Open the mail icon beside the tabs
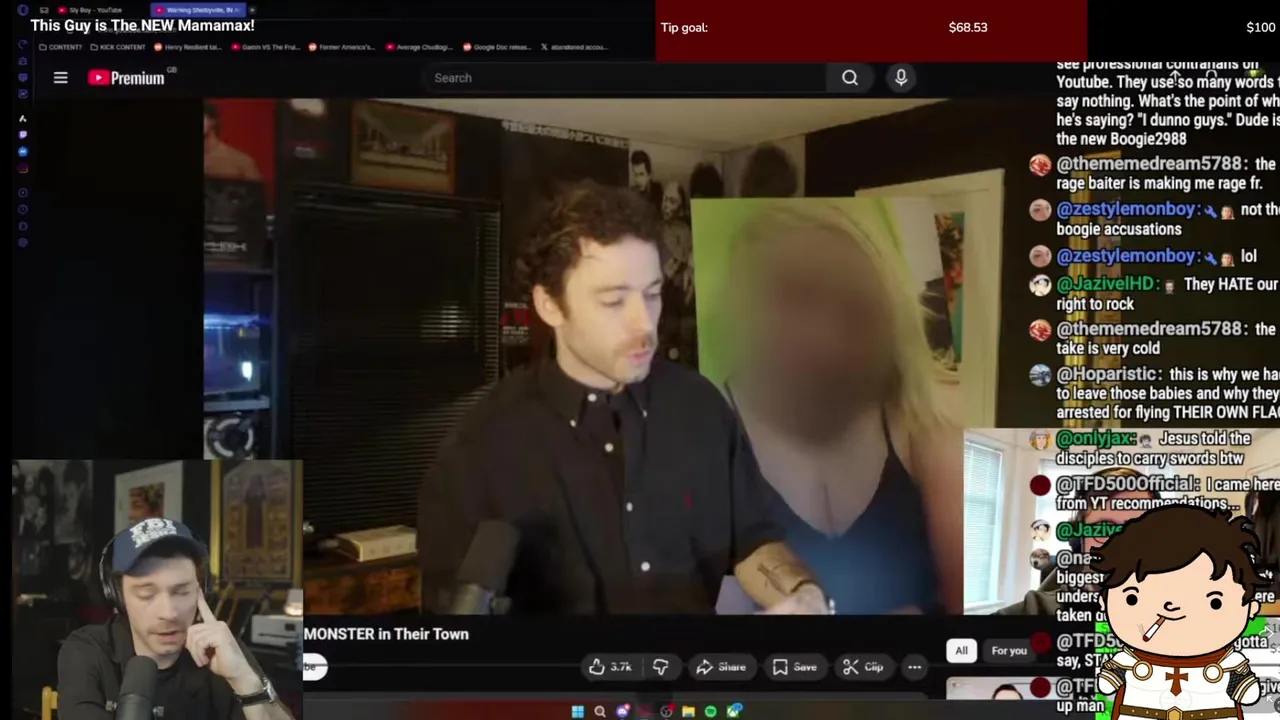 pyautogui.click(x=43, y=10)
